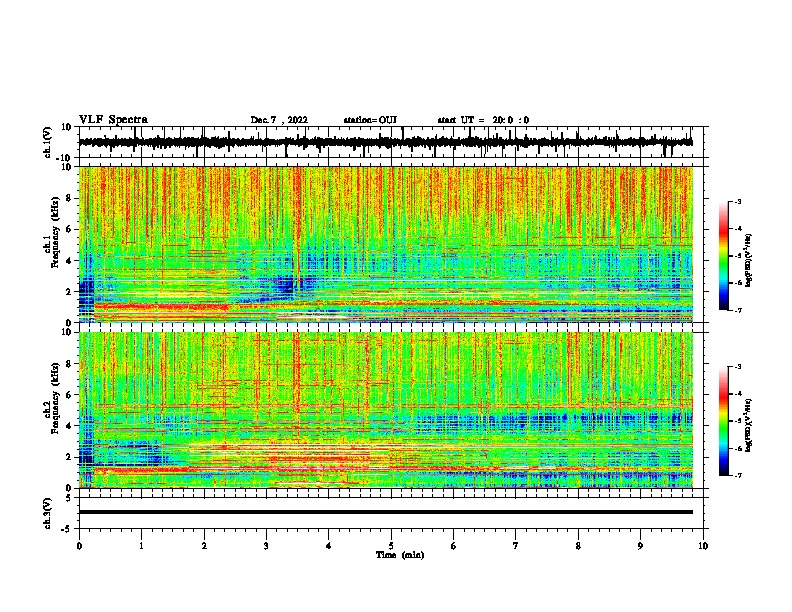Click the ch.1 colorbar log(PSD) unit label

coord(749,260)
